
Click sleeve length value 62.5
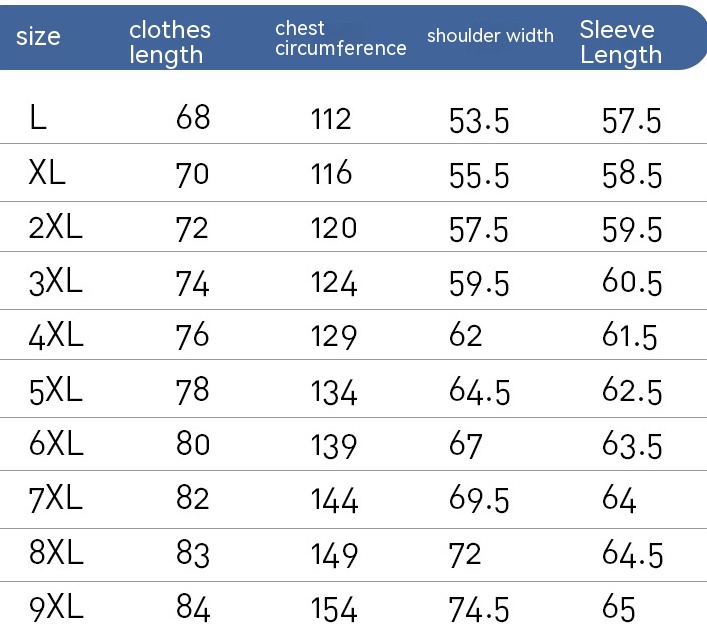[632, 390]
